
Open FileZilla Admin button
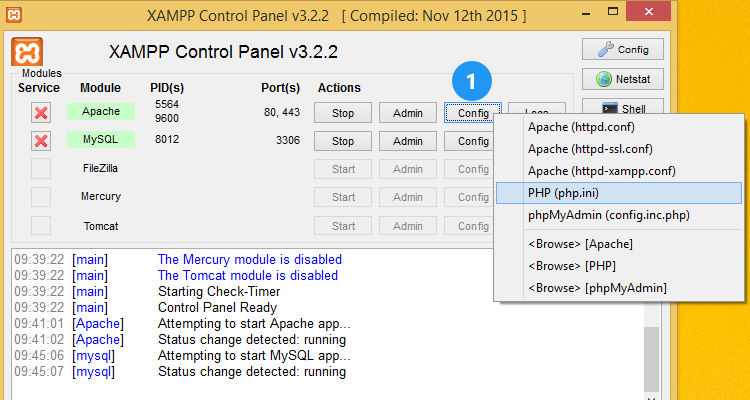408,169
